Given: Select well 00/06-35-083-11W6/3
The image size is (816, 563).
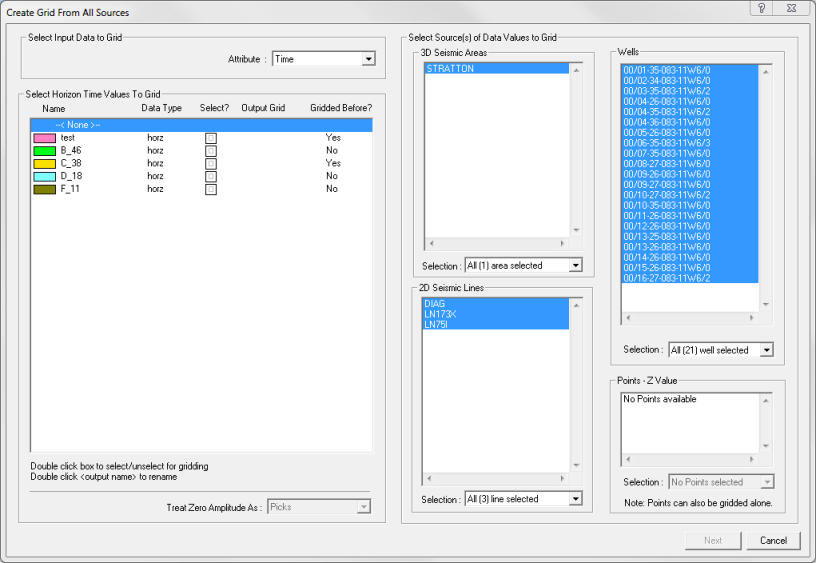Looking at the screenshot, I should pyautogui.click(x=690, y=143).
